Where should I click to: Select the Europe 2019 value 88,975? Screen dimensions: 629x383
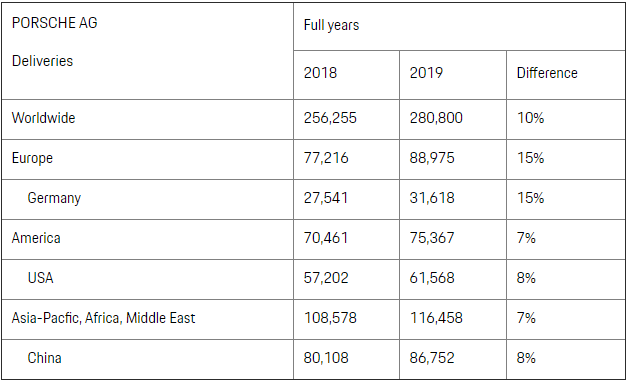[x=432, y=158]
